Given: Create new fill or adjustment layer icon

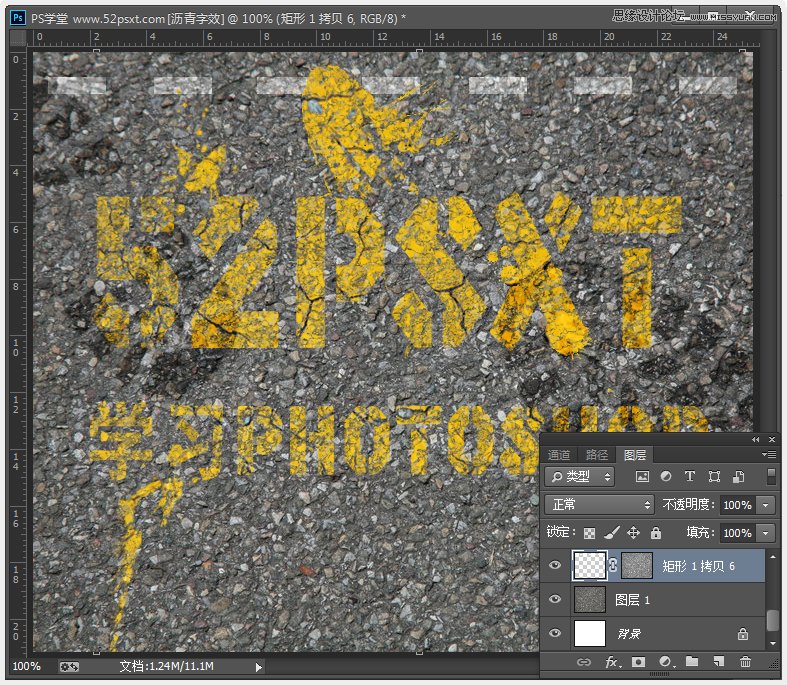Looking at the screenshot, I should [x=666, y=662].
